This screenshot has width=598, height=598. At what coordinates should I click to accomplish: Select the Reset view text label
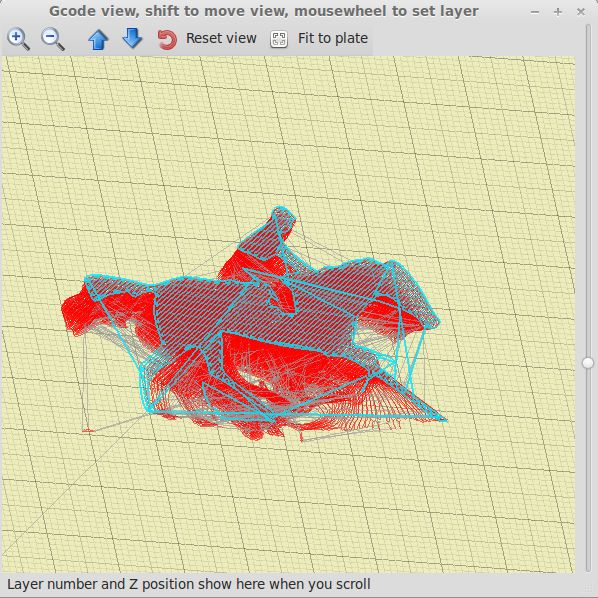click(x=221, y=38)
